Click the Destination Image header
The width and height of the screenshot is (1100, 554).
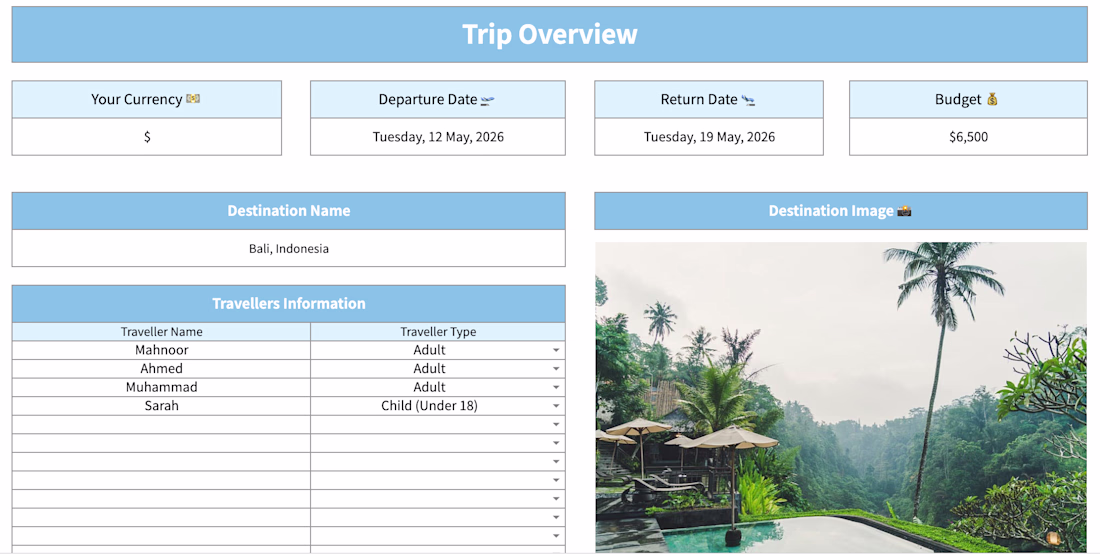tap(840, 211)
